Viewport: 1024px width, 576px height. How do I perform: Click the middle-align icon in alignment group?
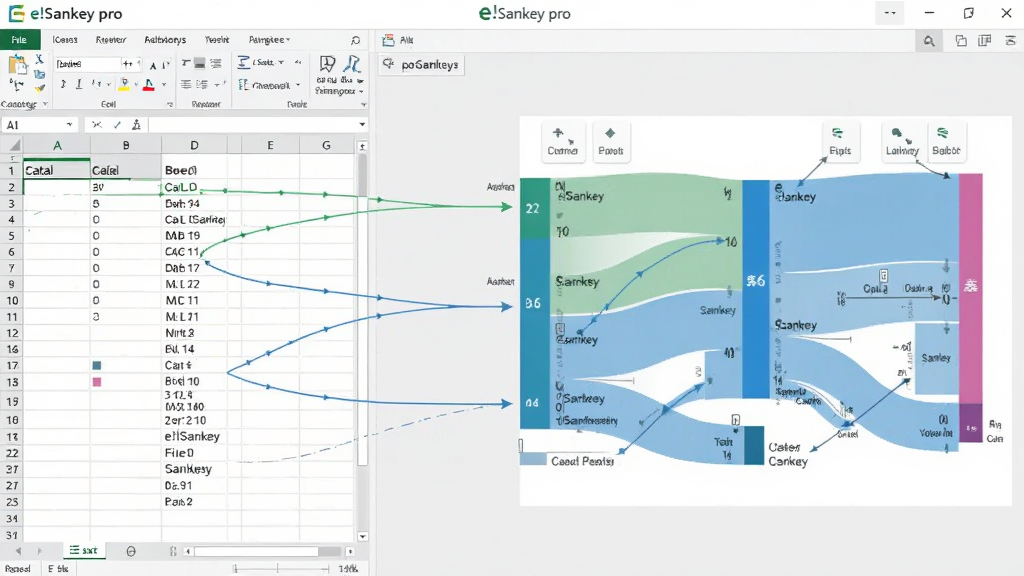[x=200, y=63]
